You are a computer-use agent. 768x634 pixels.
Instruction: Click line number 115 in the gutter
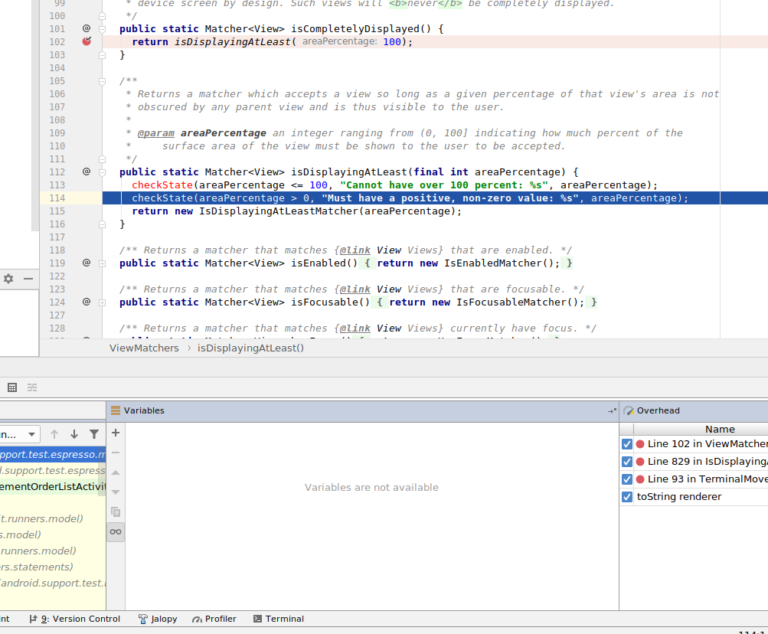(57, 211)
